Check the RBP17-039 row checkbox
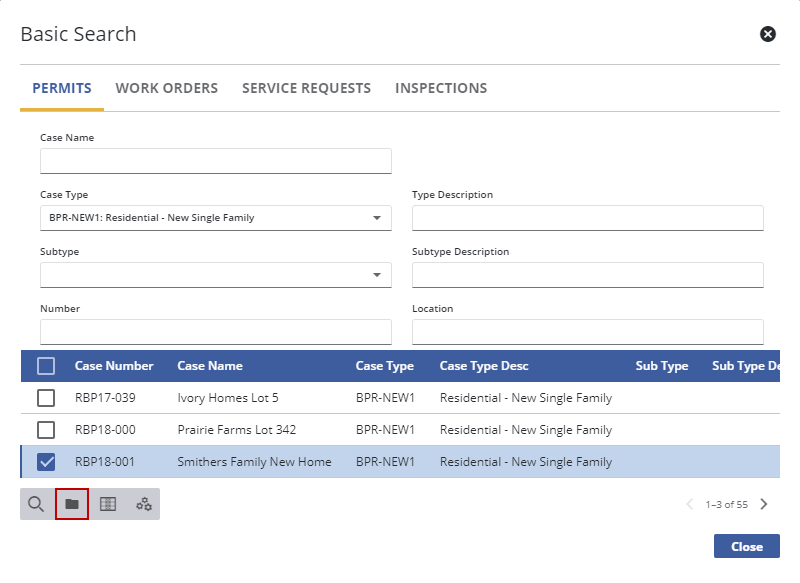 coord(46,398)
